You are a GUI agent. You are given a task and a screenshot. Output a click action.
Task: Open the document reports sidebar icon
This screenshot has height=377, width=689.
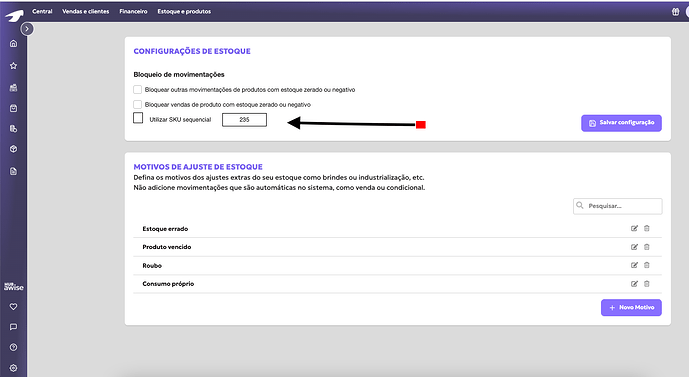[14, 171]
